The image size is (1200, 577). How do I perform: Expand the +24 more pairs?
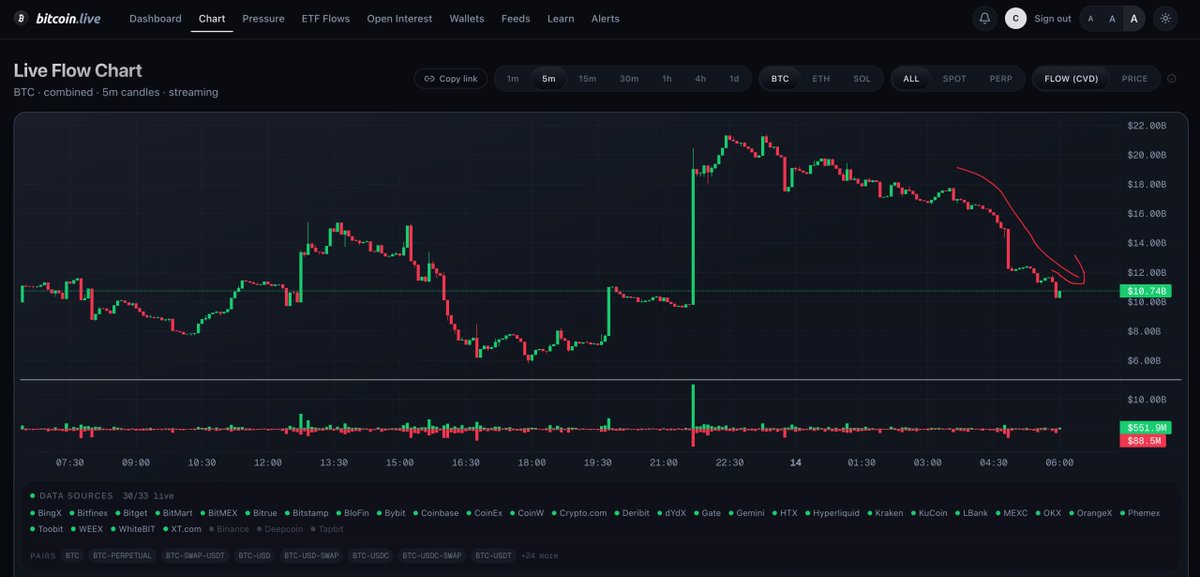point(541,555)
